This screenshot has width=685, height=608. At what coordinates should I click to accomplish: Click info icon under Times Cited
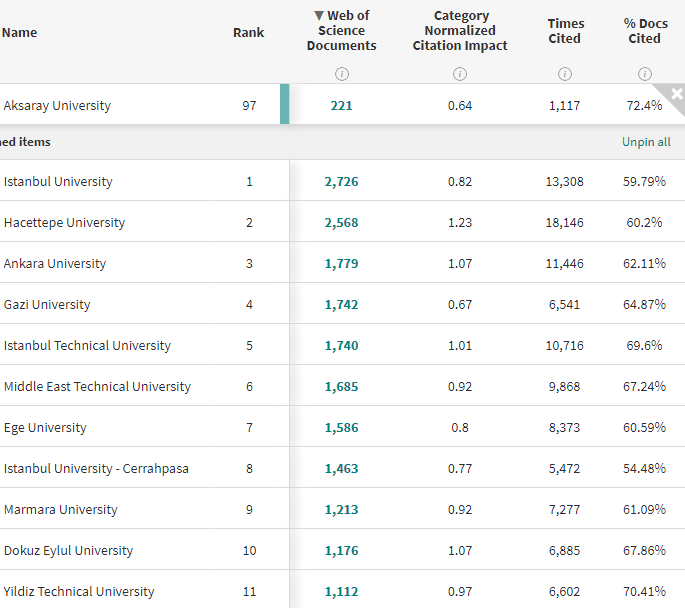coord(565,73)
